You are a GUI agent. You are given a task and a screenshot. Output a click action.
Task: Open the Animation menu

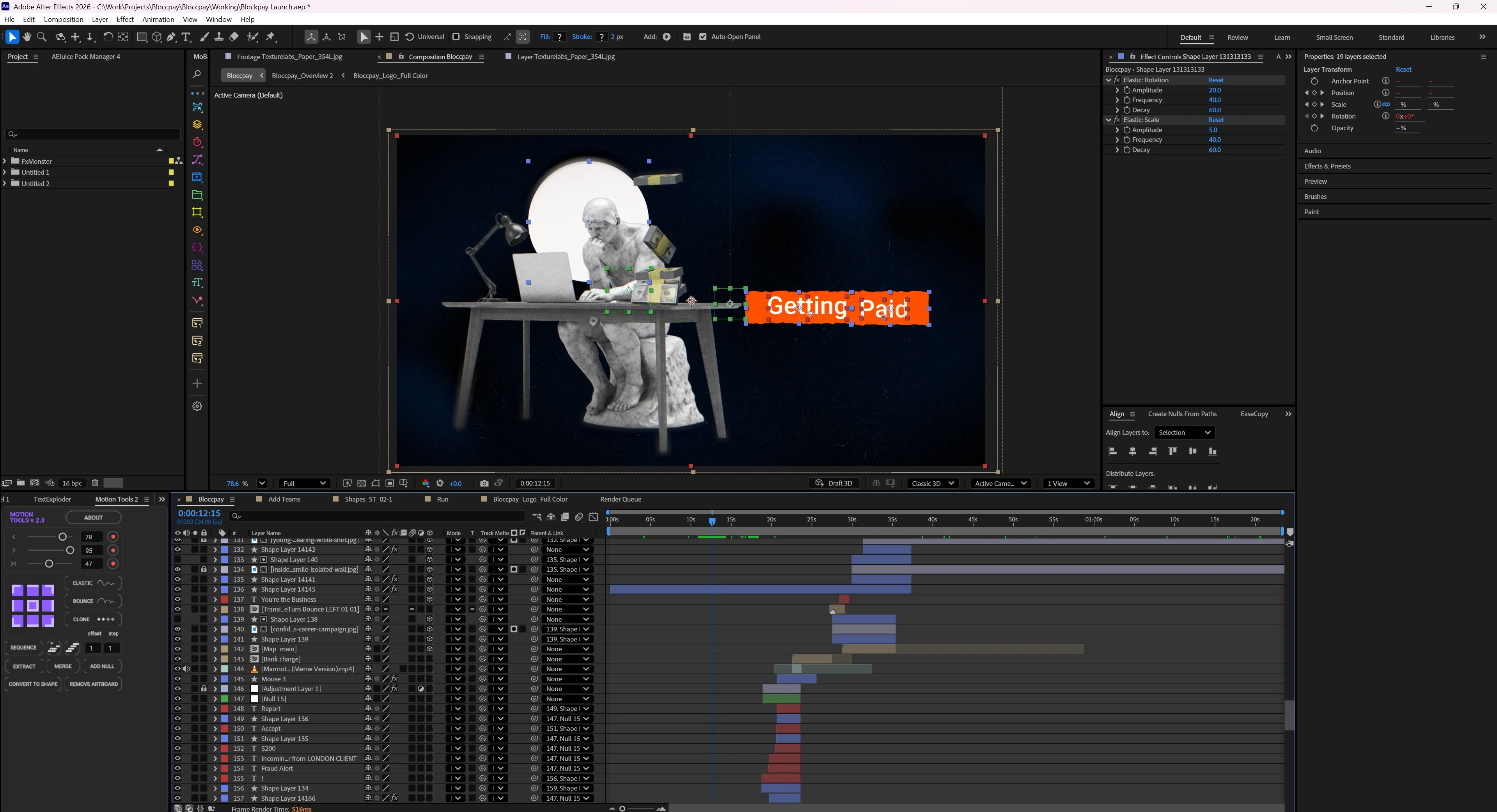pyautogui.click(x=158, y=19)
